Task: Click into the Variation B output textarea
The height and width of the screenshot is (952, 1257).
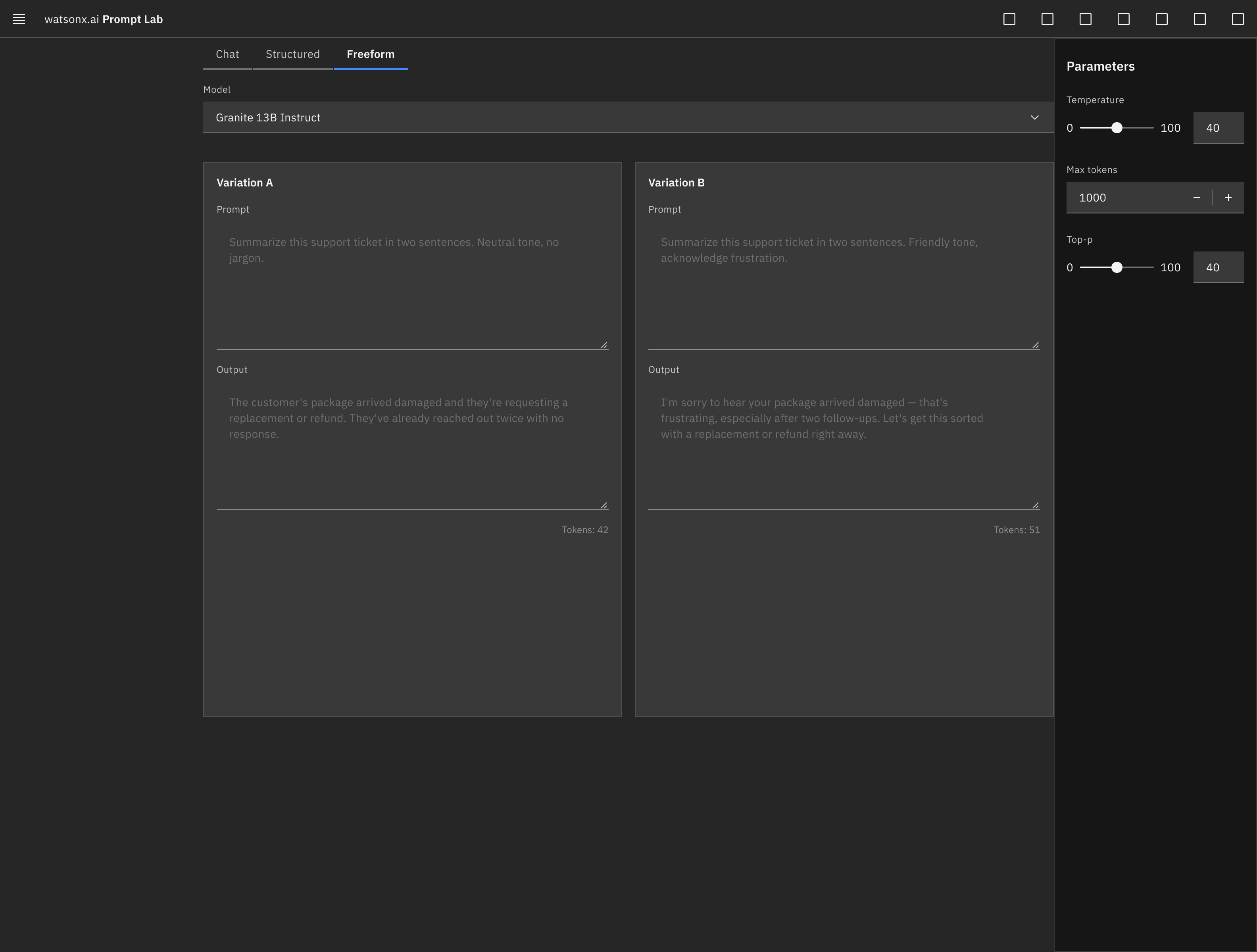Action: [x=844, y=446]
